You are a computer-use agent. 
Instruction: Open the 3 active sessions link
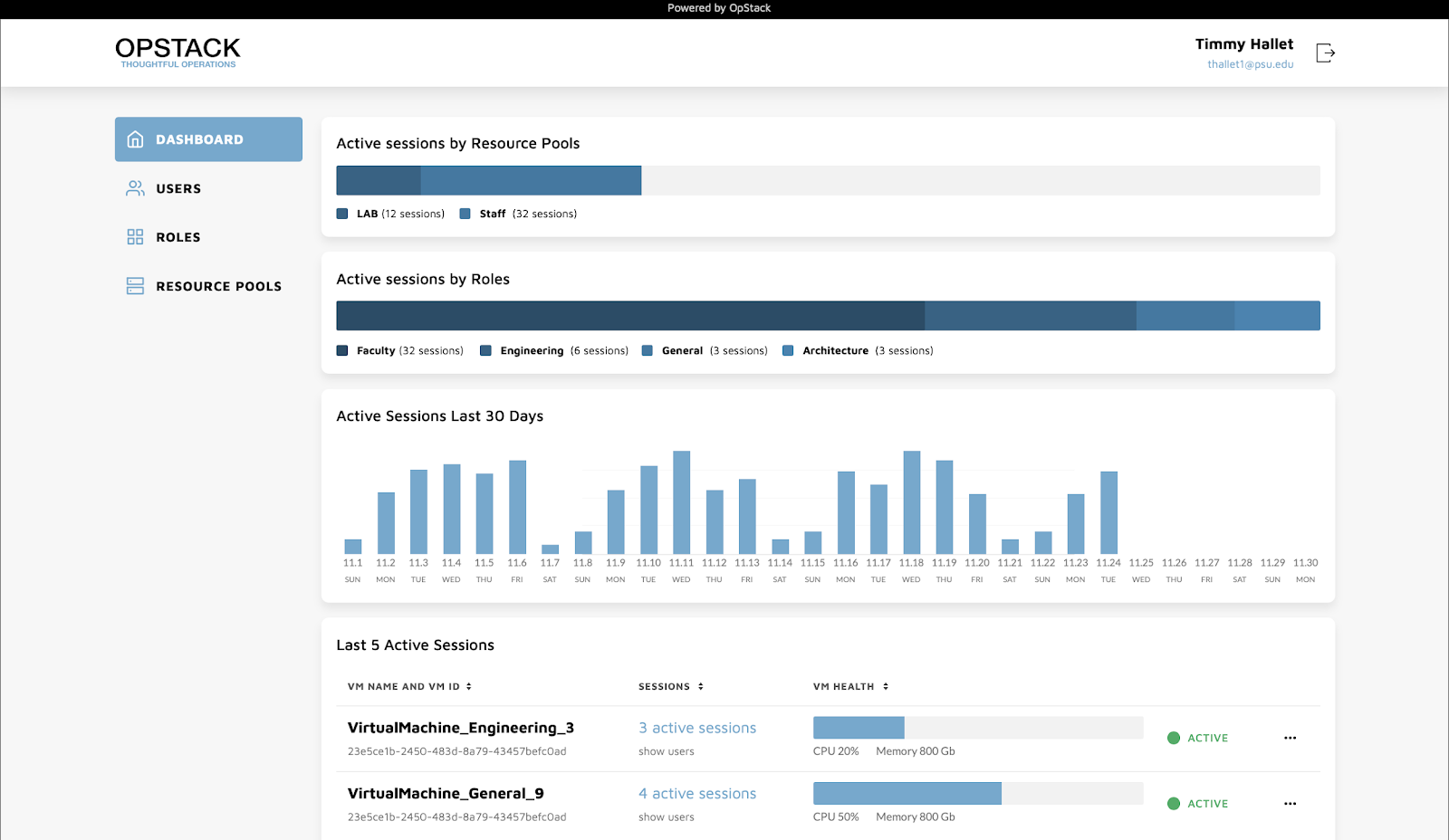tap(696, 728)
